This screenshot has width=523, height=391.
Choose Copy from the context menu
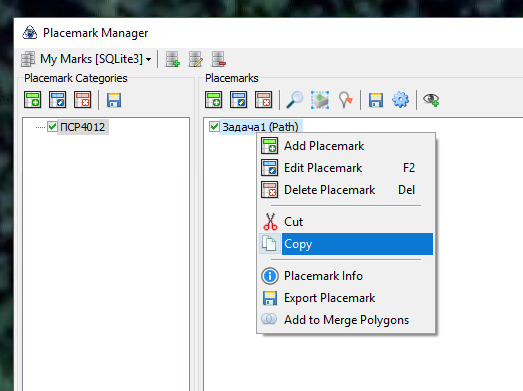[346, 244]
